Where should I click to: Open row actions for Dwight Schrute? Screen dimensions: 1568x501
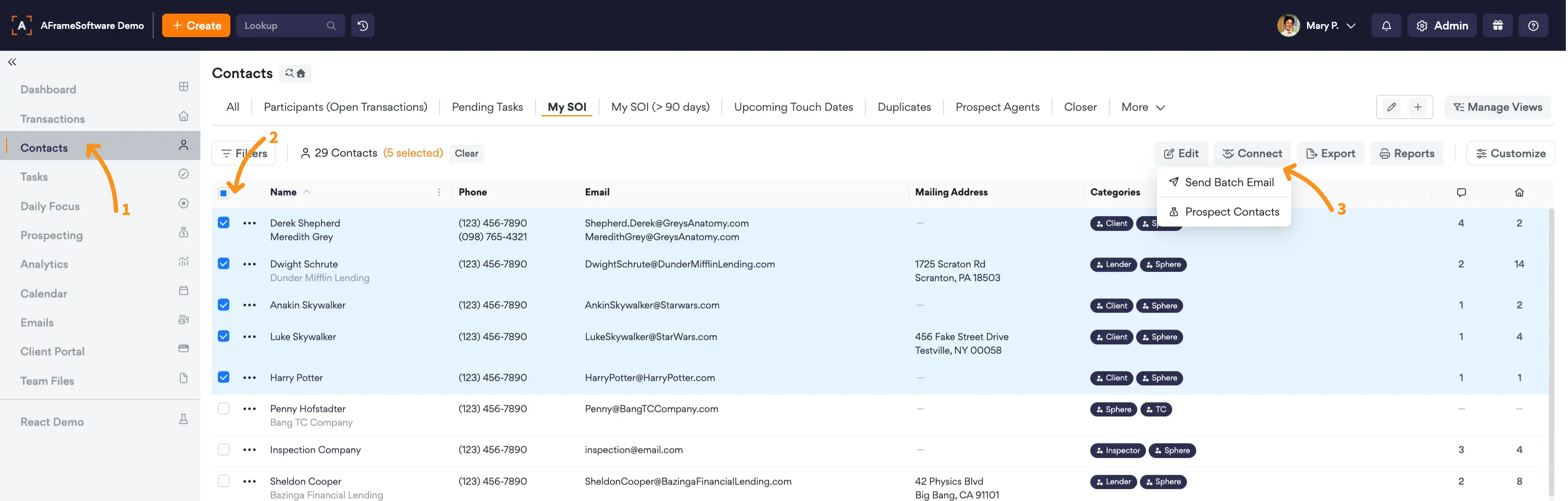coord(250,264)
